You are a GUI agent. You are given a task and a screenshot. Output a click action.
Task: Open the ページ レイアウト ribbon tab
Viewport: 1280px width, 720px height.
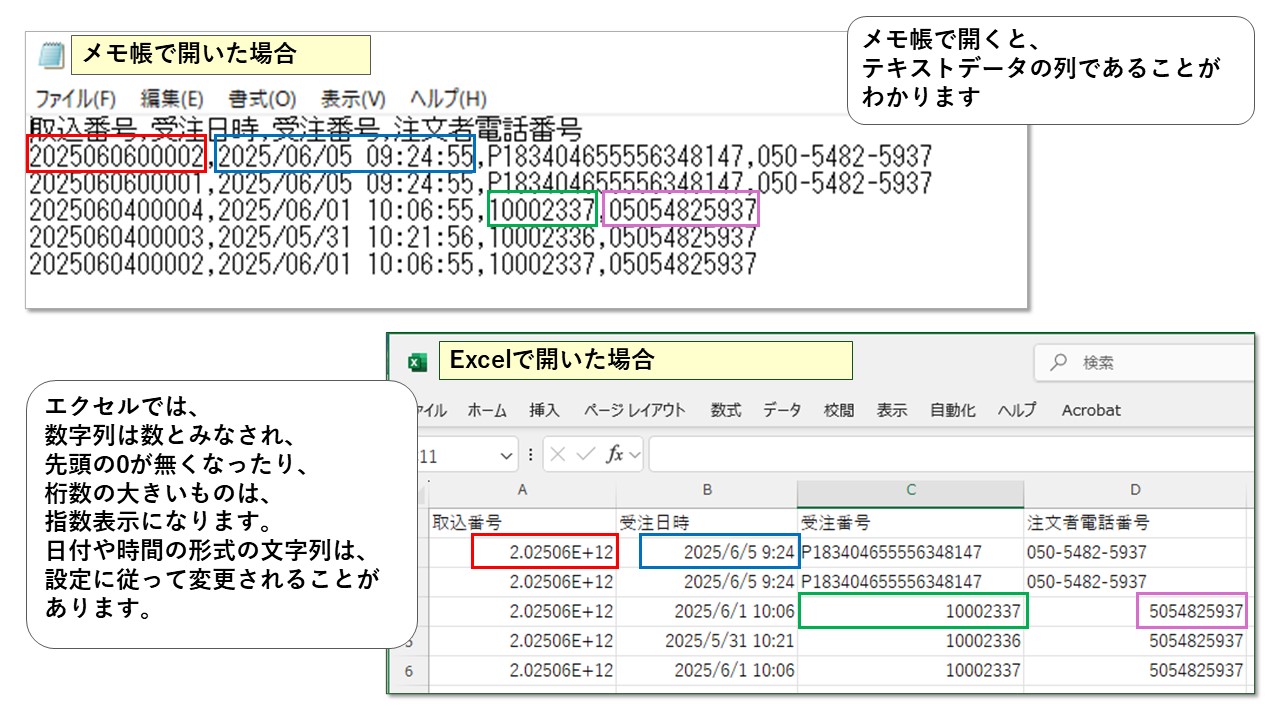tap(635, 410)
